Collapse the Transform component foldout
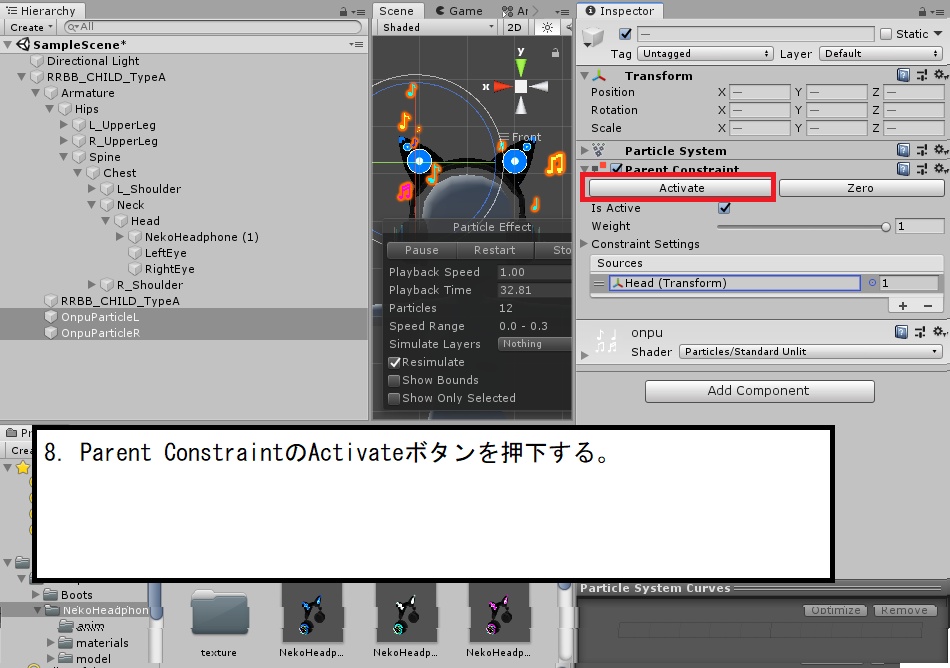The image size is (950, 668). [585, 76]
